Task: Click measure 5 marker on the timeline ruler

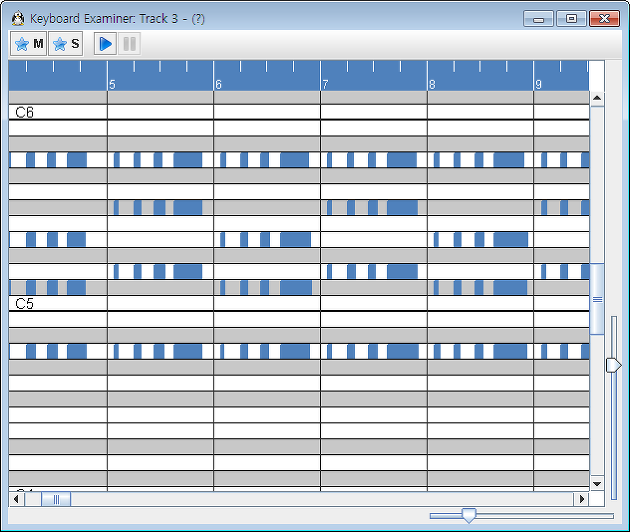Action: pos(112,84)
